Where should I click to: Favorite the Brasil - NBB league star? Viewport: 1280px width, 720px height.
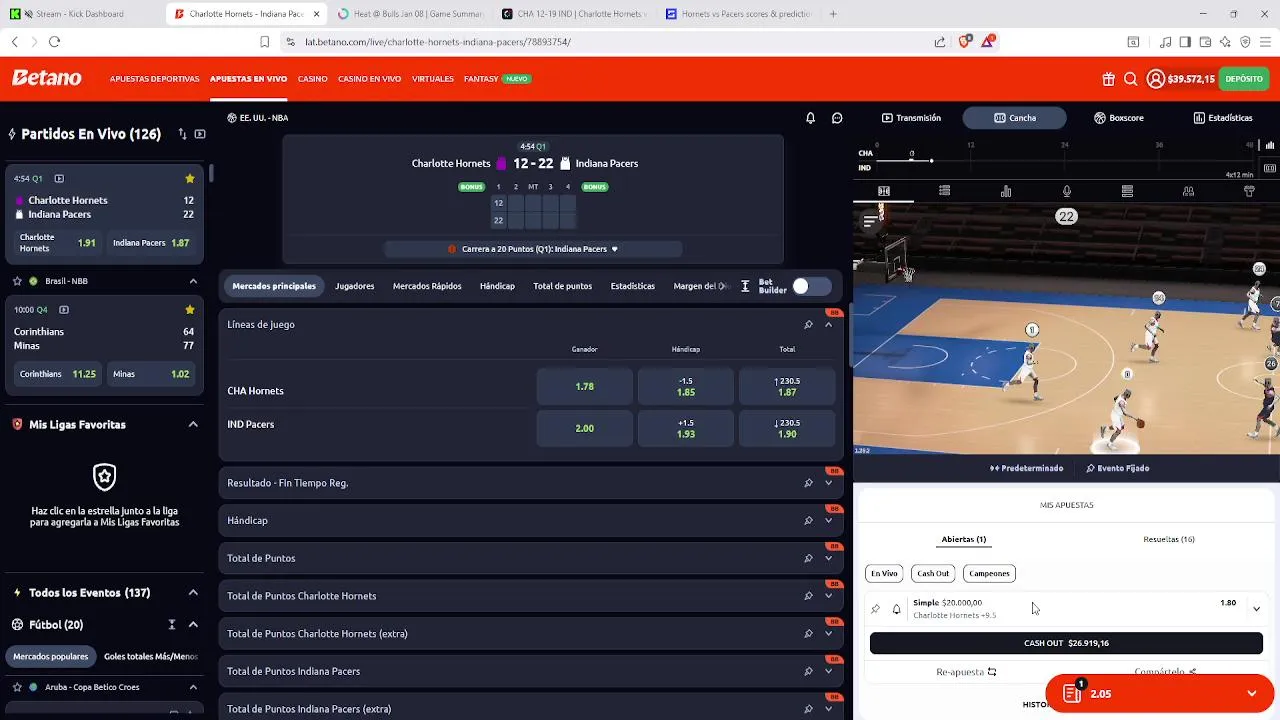tap(17, 281)
